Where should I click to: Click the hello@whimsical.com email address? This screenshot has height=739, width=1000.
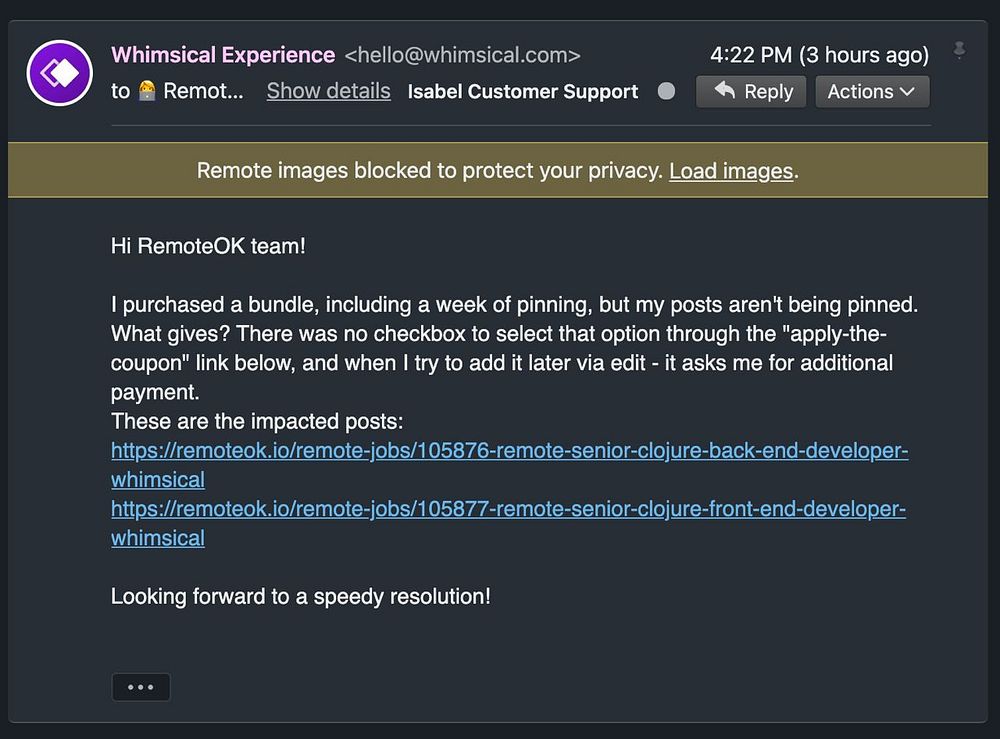pyautogui.click(x=462, y=55)
